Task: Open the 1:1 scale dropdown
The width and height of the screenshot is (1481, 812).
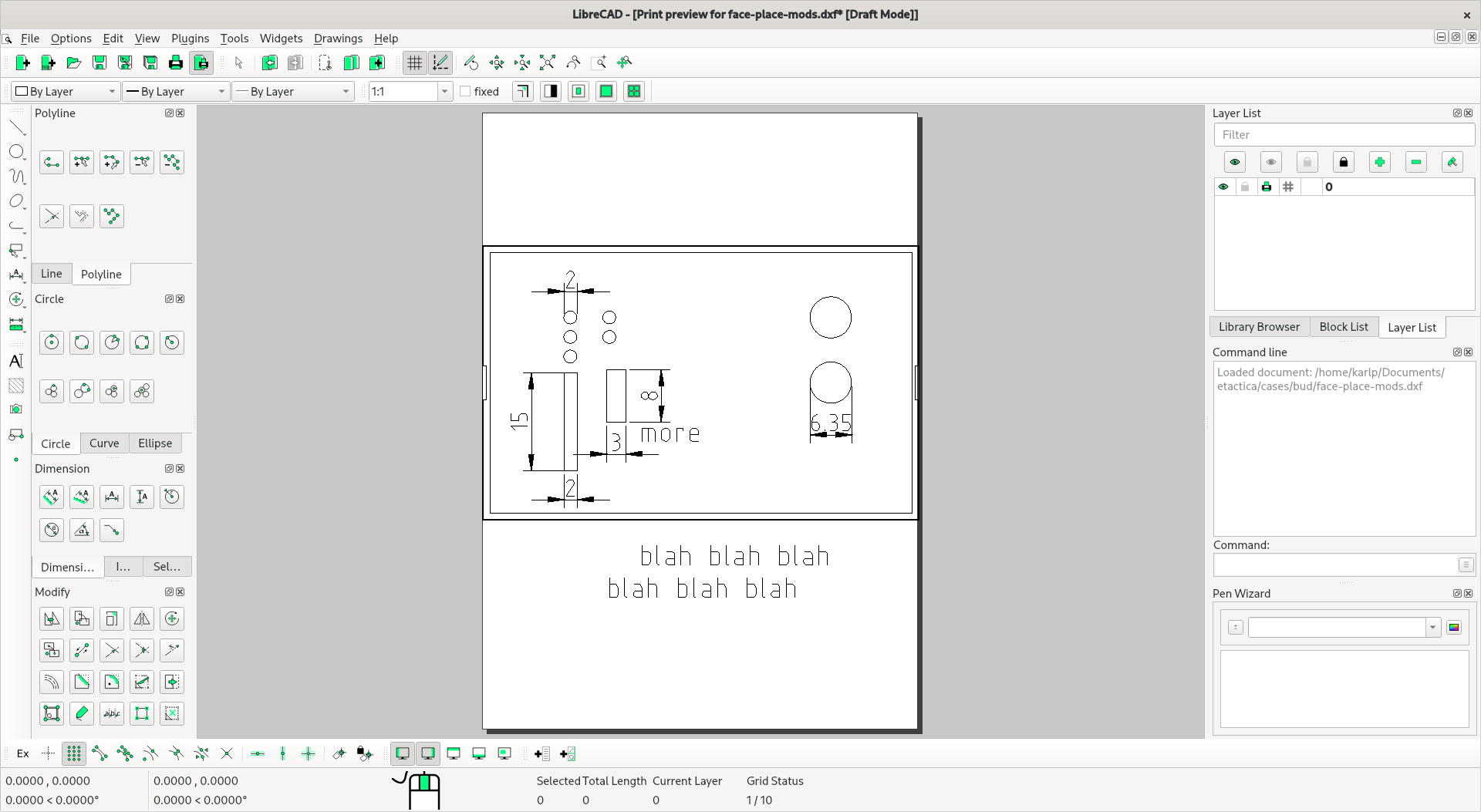Action: point(408,91)
